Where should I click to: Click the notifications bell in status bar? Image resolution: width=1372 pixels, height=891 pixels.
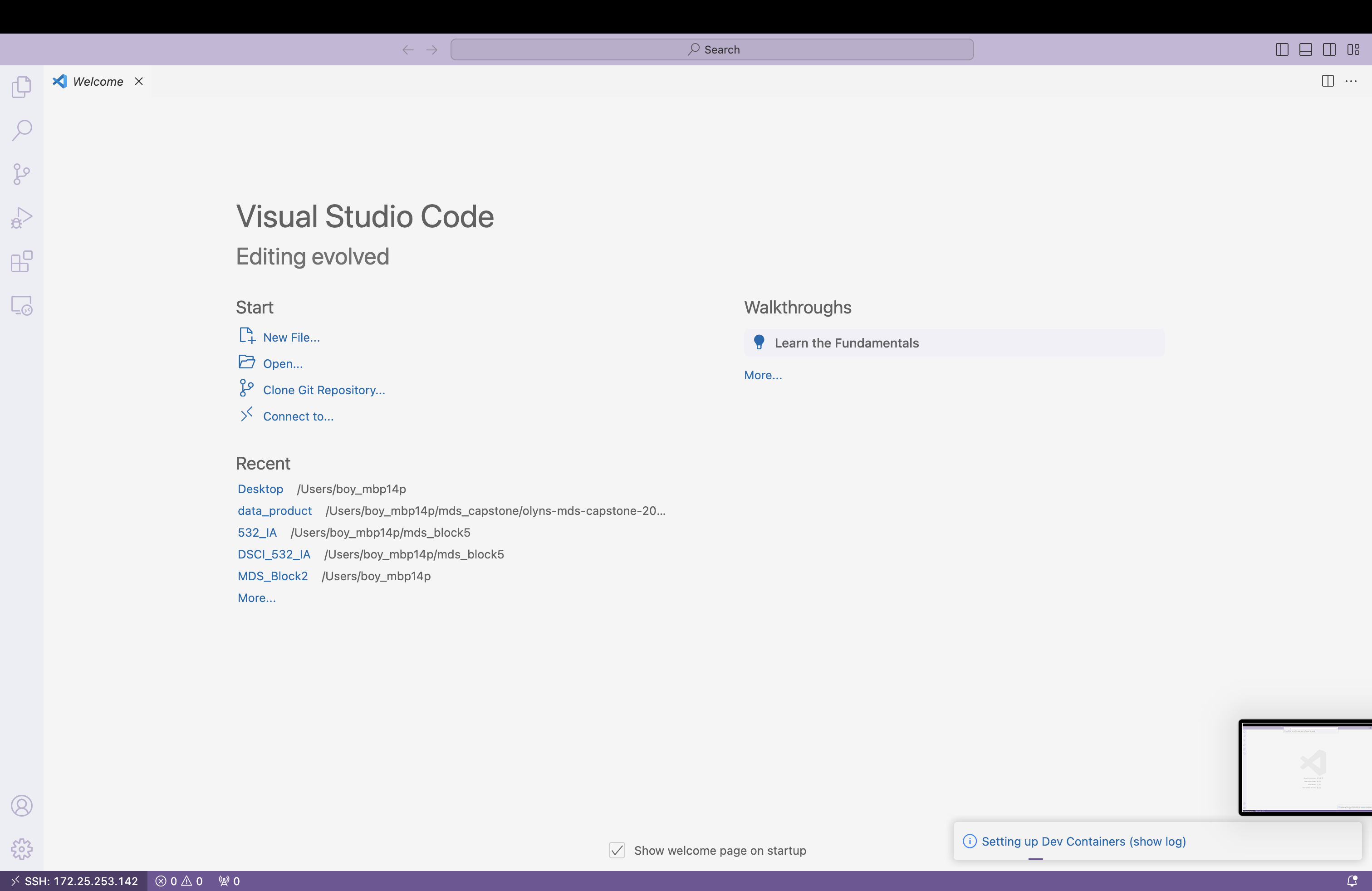coord(1352,881)
